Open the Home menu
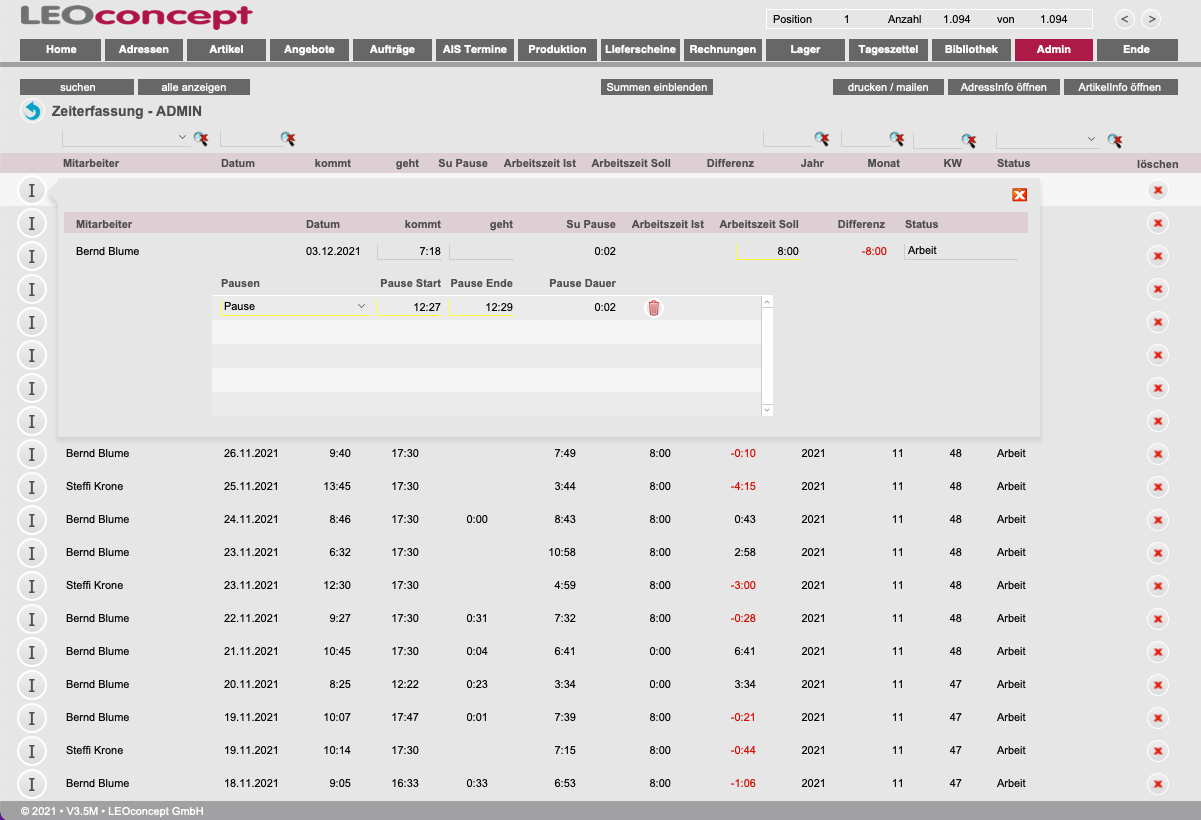1201x820 pixels. click(61, 49)
